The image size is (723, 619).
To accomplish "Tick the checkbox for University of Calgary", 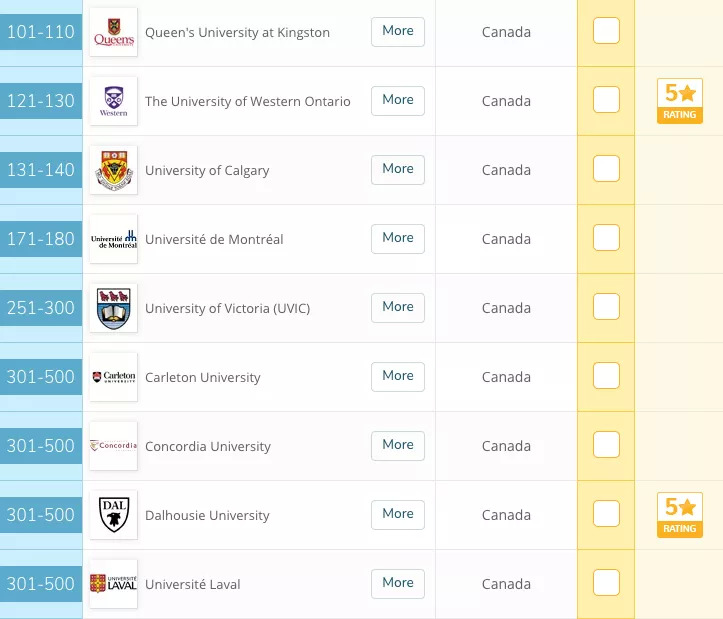I will 606,170.
